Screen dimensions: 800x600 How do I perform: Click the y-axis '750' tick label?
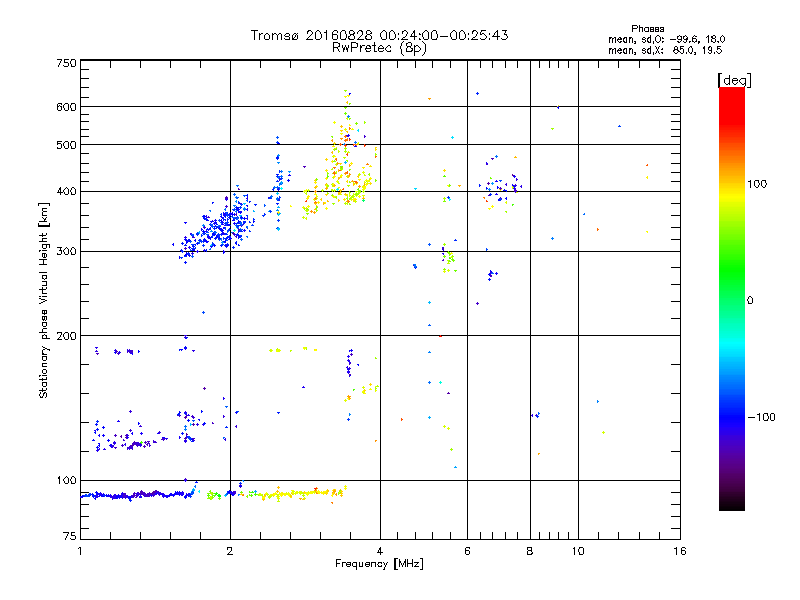click(66, 63)
